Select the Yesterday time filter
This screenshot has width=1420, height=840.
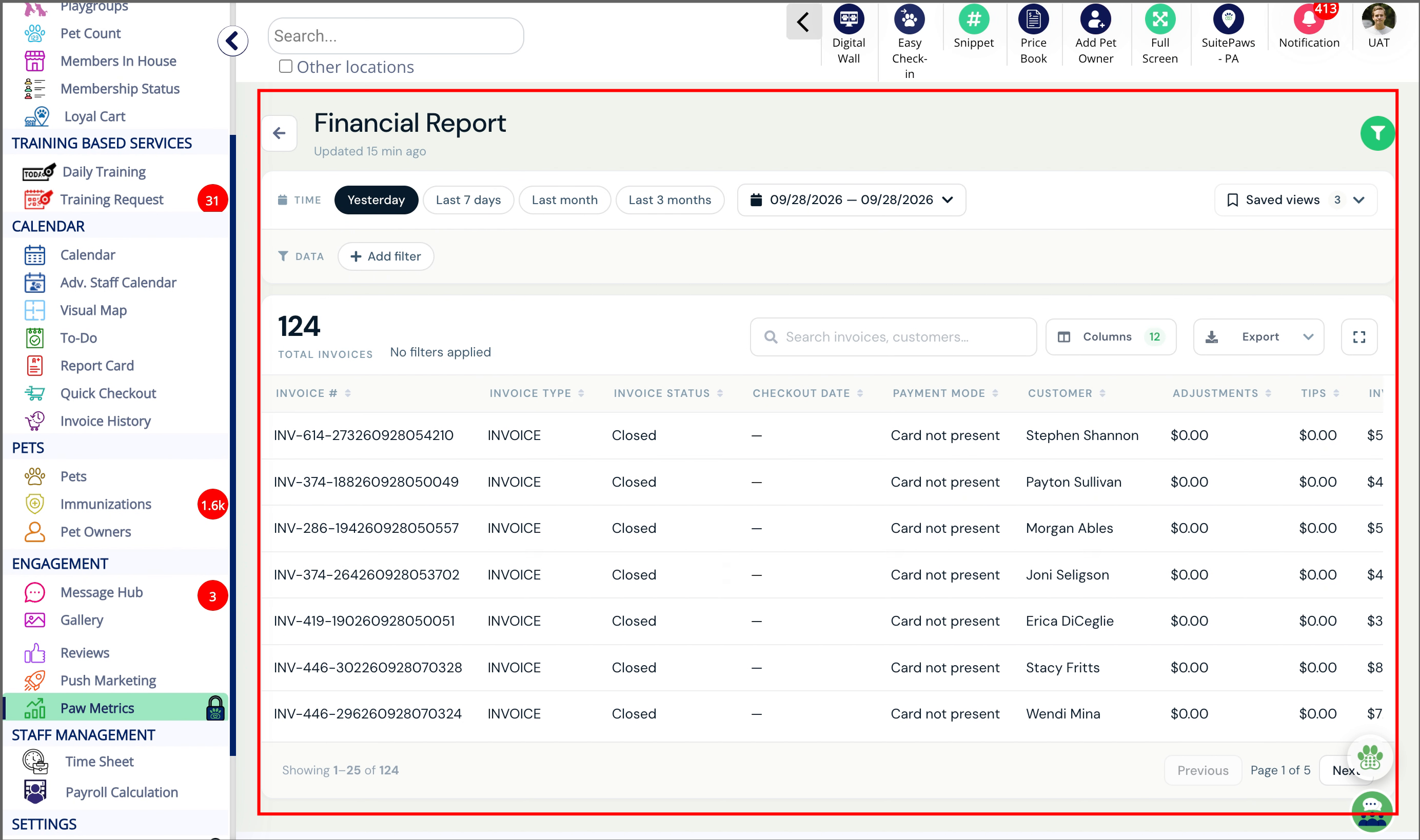[x=376, y=200]
